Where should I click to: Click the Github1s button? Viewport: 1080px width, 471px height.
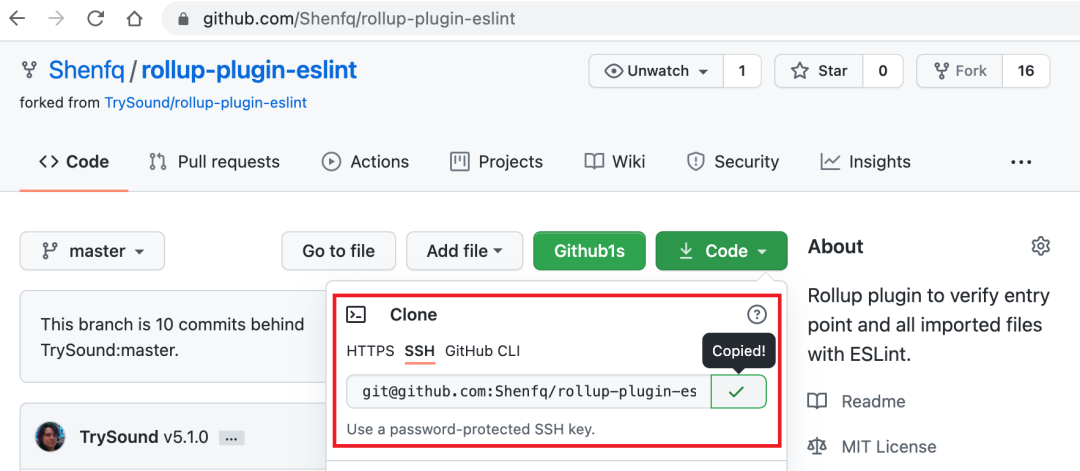pyautogui.click(x=589, y=251)
